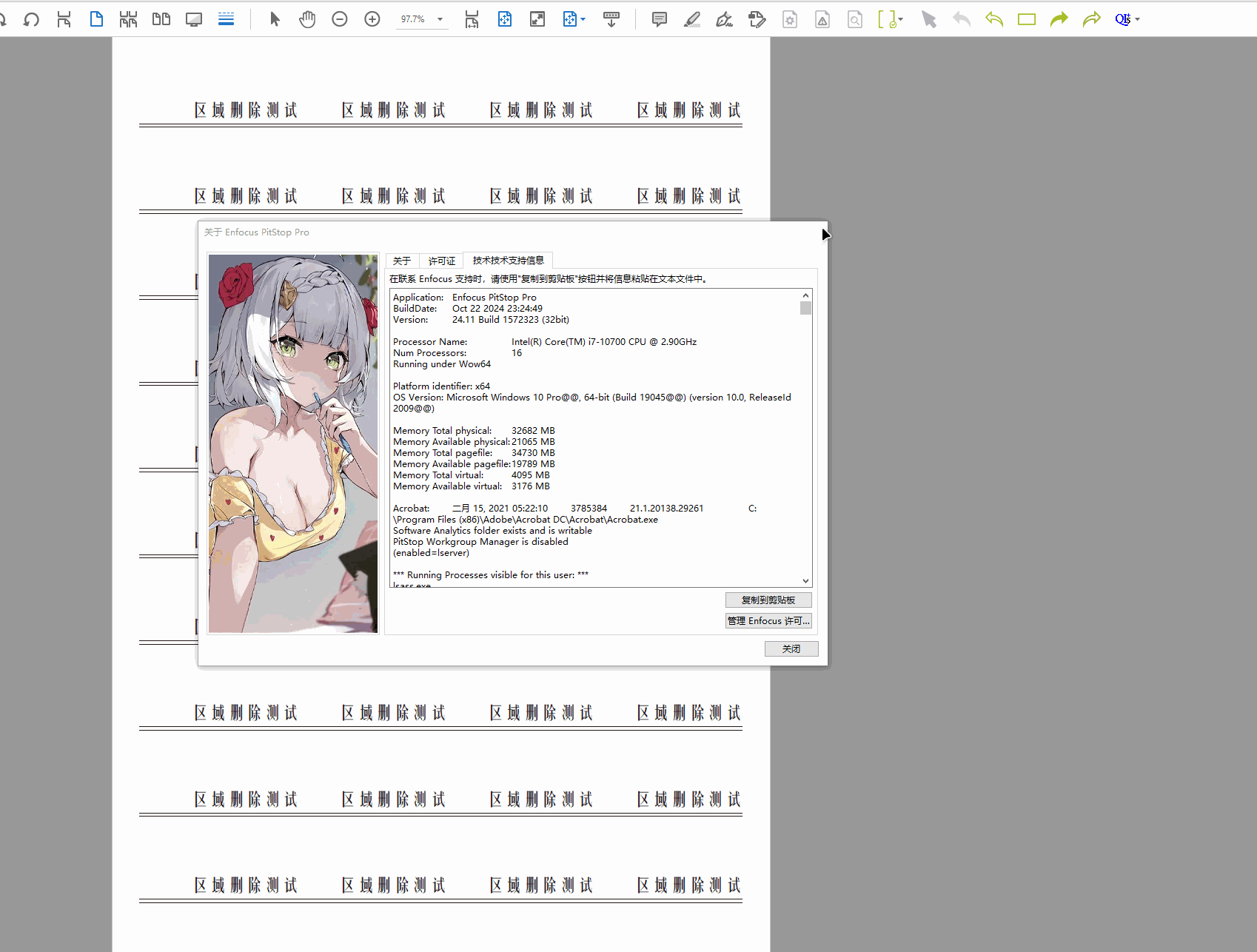Click the edit document stamp icon

pos(757,19)
